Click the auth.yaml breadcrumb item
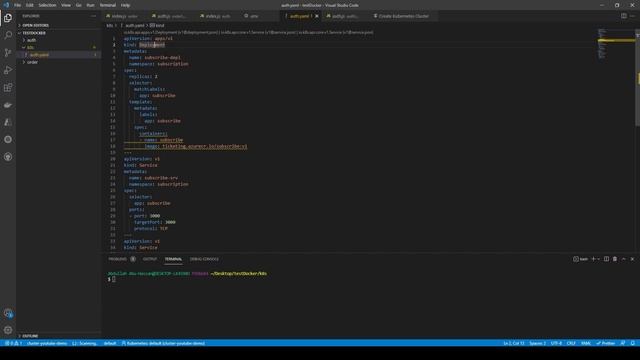The image size is (640, 360). click(134, 25)
